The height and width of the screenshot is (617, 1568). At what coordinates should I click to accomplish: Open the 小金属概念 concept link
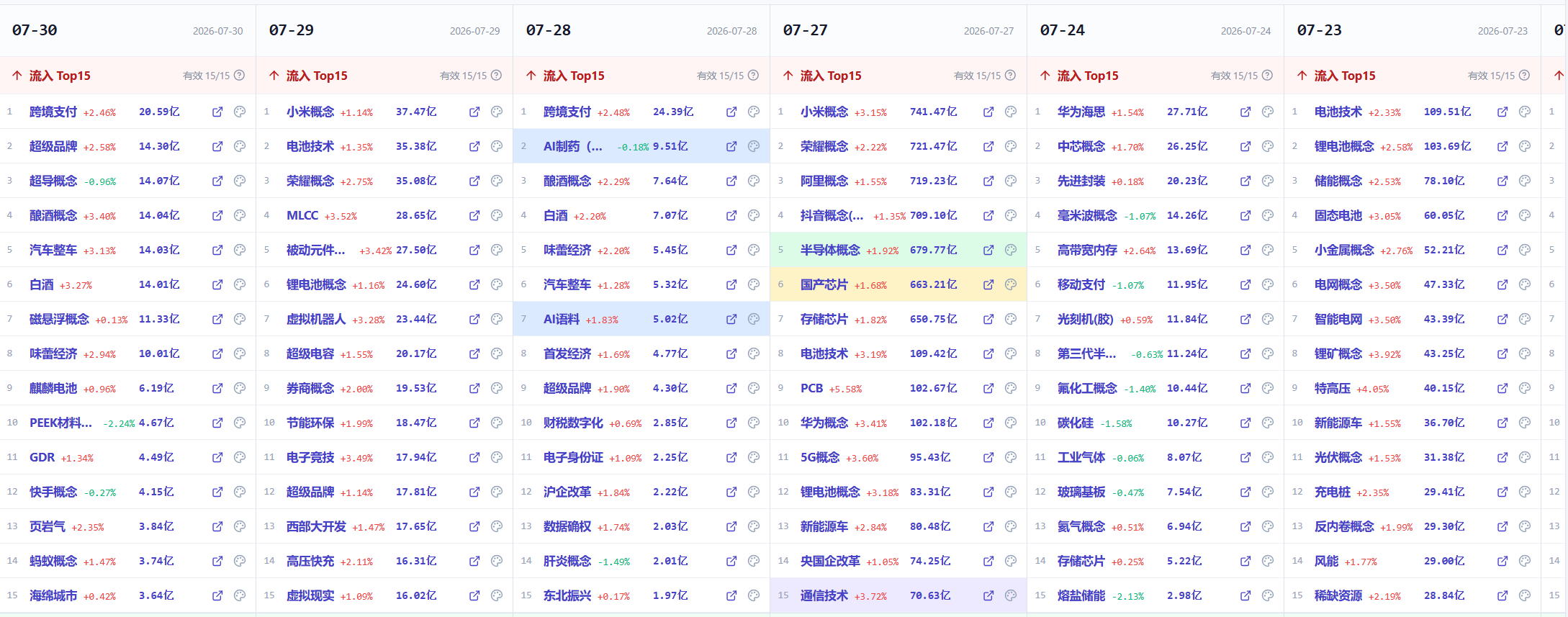[1344, 250]
